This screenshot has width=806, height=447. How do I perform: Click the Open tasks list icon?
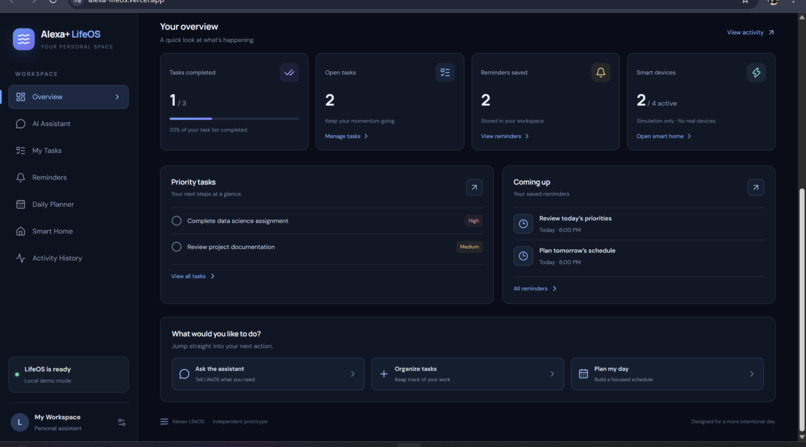click(445, 72)
